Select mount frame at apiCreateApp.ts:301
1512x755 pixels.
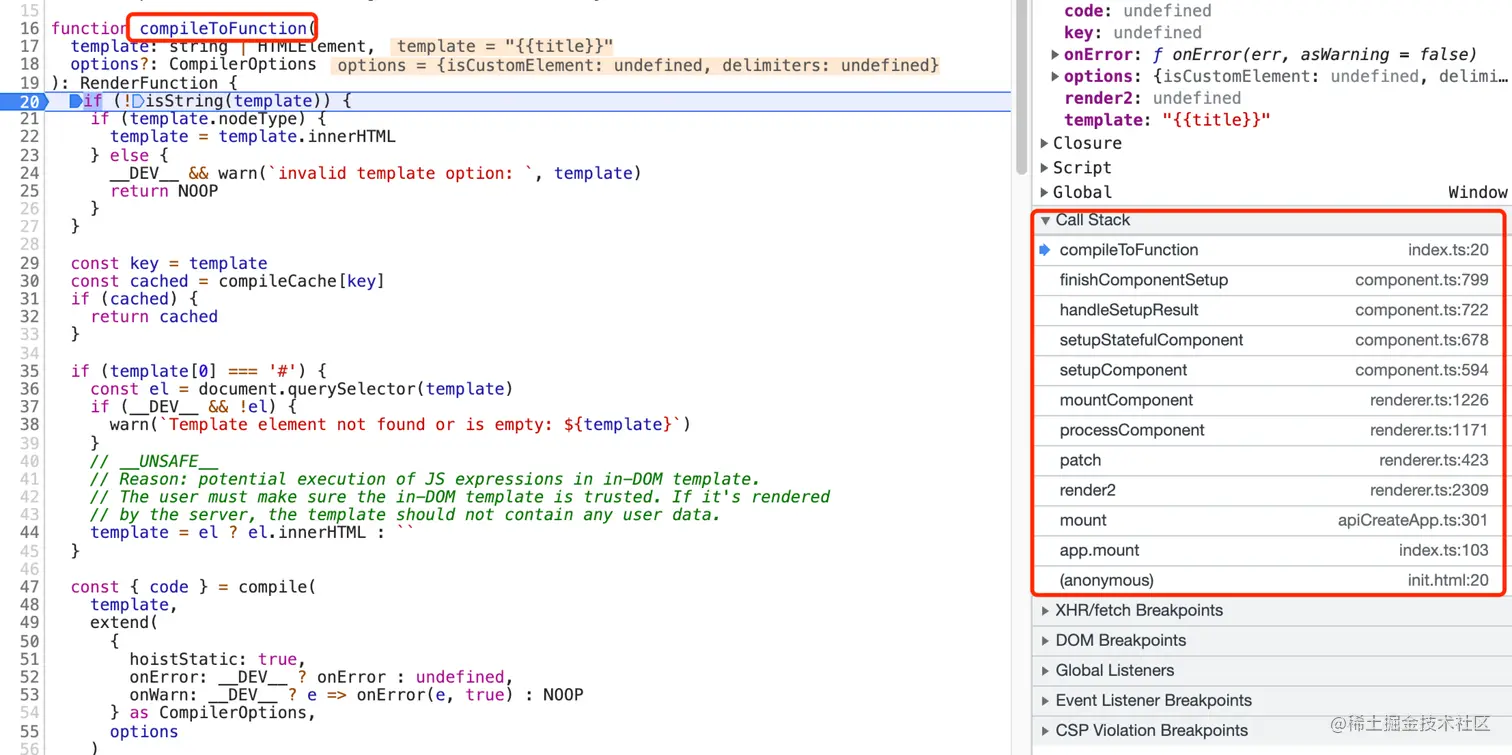(1269, 520)
